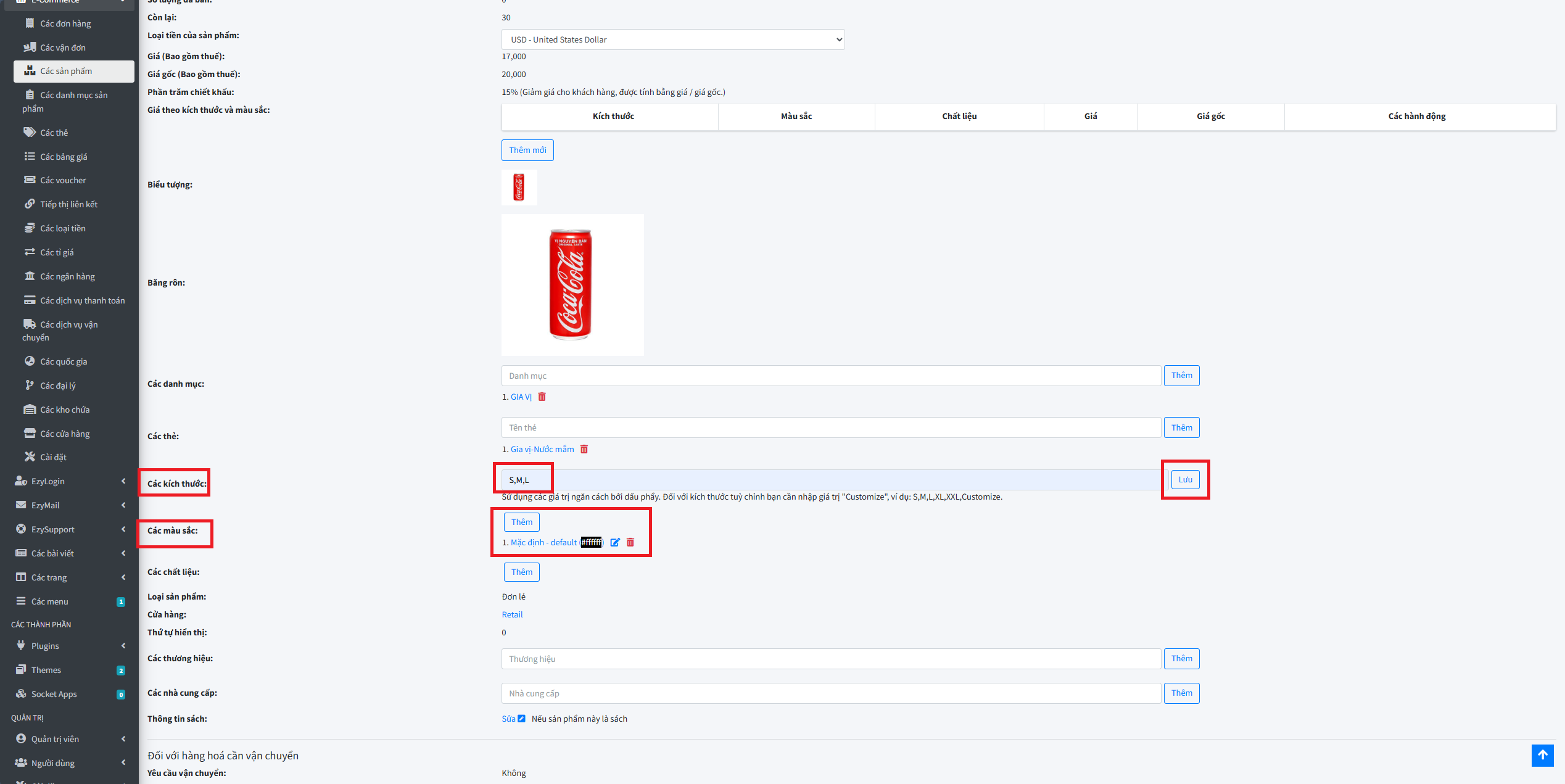Edit the default color entry
Screen dimensions: 1565x784
pyautogui.click(x=614, y=542)
